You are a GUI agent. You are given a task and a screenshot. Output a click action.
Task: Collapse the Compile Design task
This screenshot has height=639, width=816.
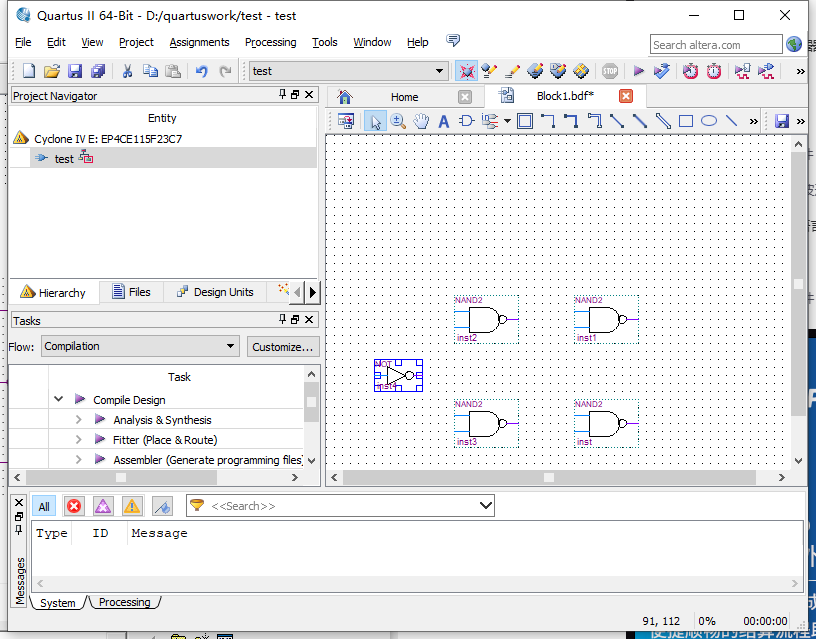[x=58, y=399]
